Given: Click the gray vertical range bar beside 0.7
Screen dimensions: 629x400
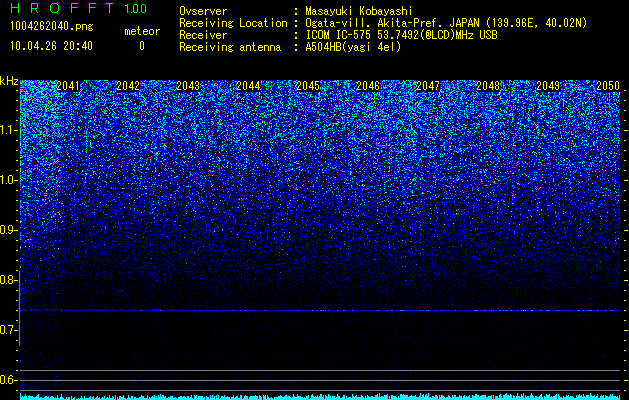Looking at the screenshot, I should (x=20, y=308).
